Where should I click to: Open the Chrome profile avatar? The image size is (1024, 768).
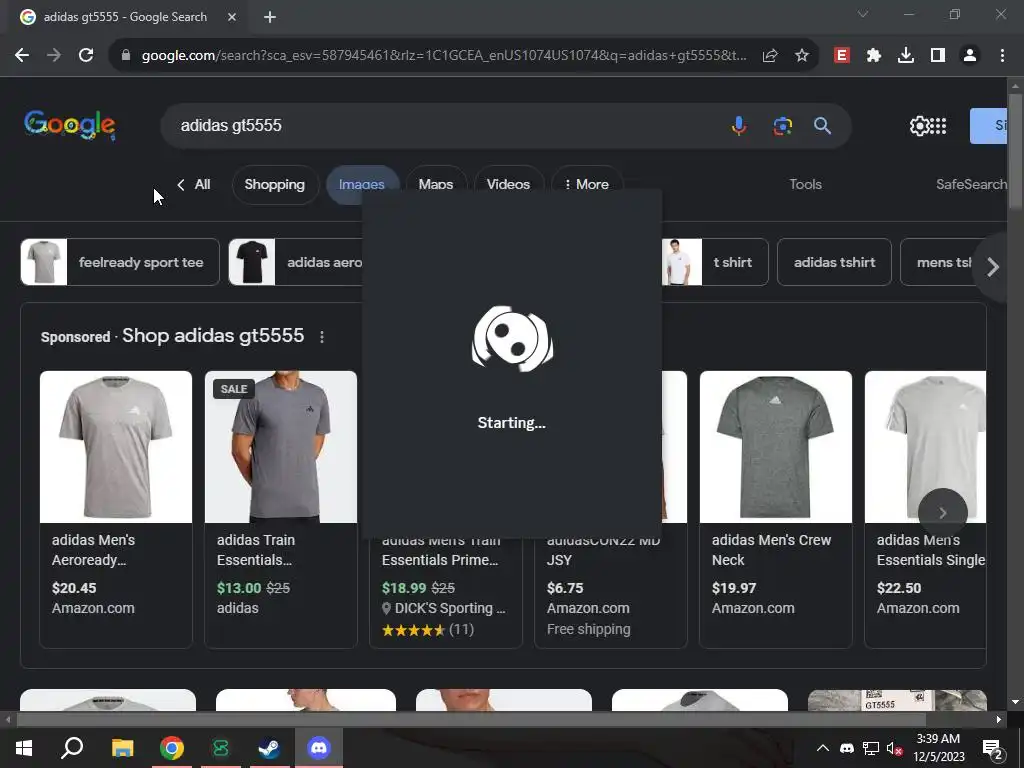[970, 56]
